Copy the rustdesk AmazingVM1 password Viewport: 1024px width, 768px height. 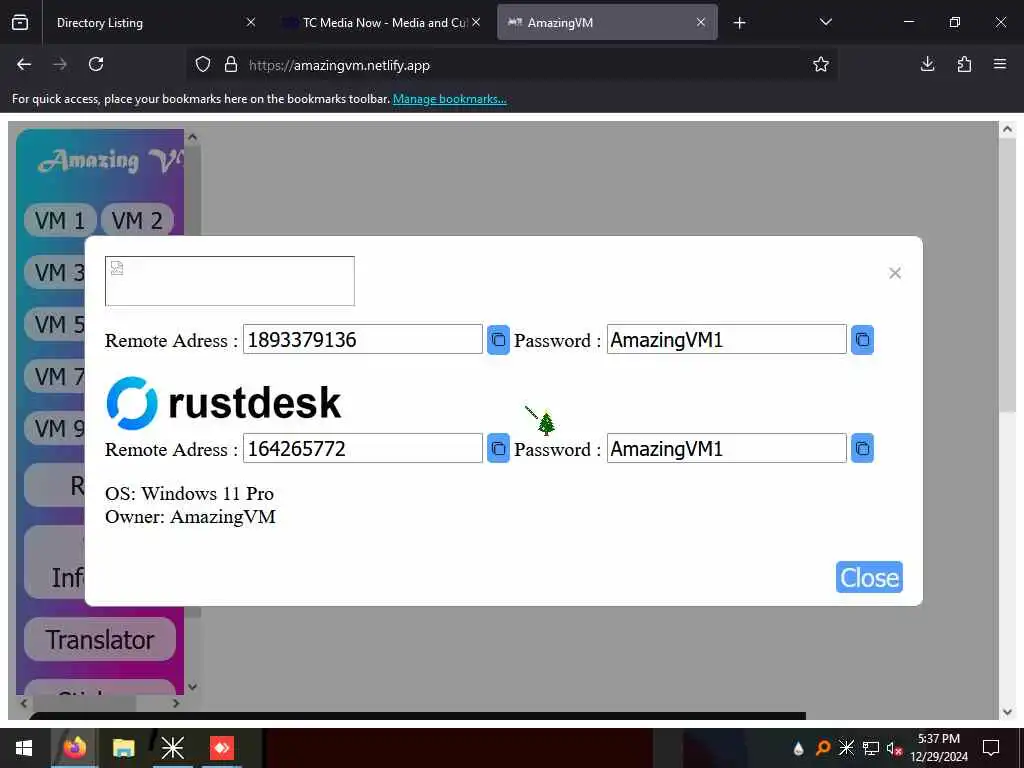coord(862,449)
